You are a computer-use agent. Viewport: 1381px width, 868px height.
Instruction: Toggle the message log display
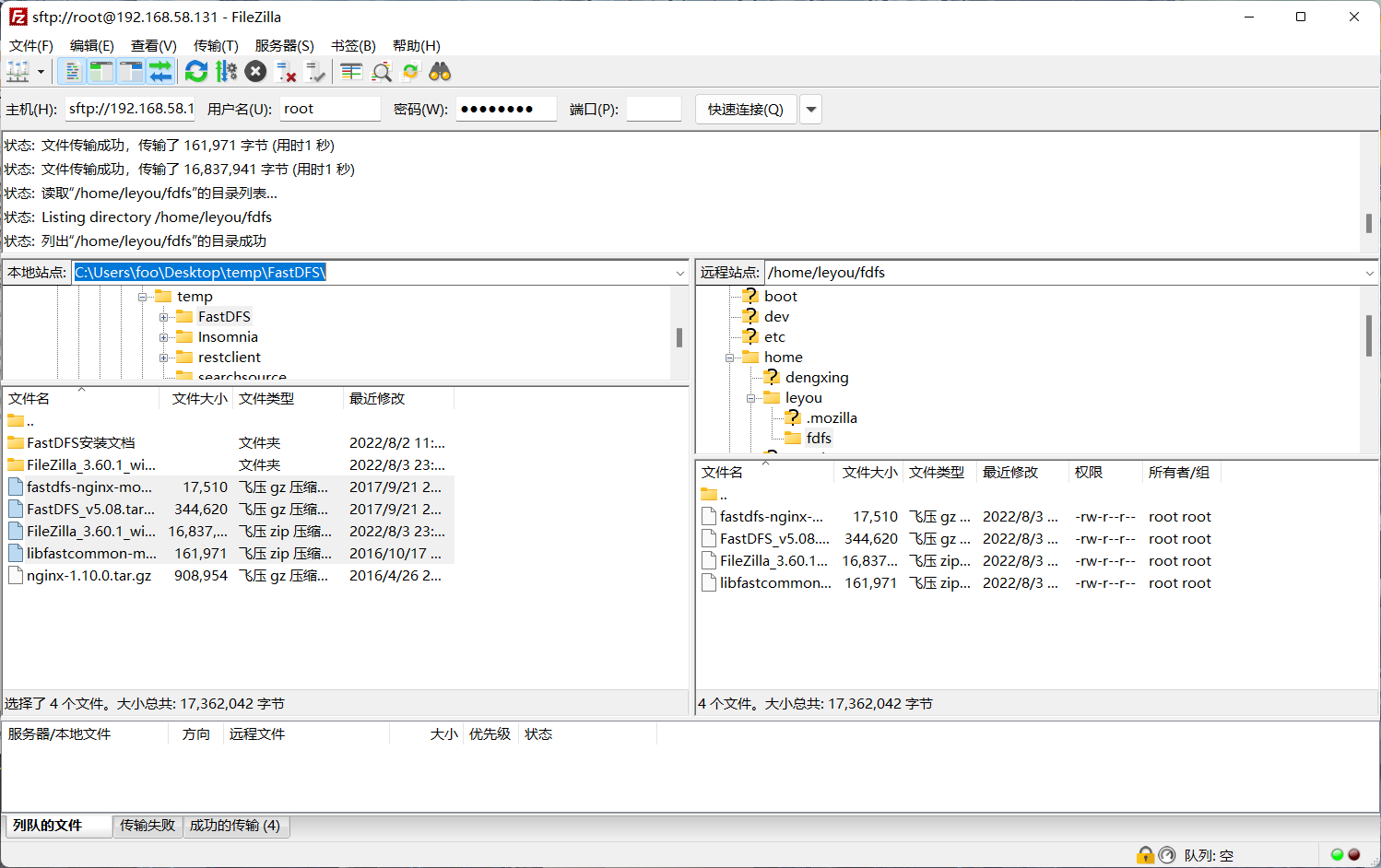pos(72,72)
